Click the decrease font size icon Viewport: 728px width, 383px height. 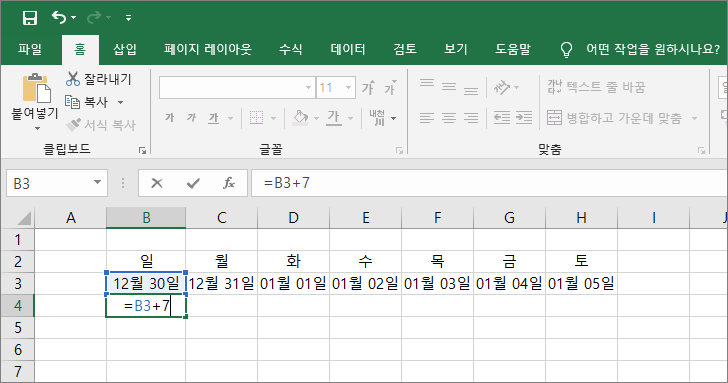pyautogui.click(x=390, y=87)
